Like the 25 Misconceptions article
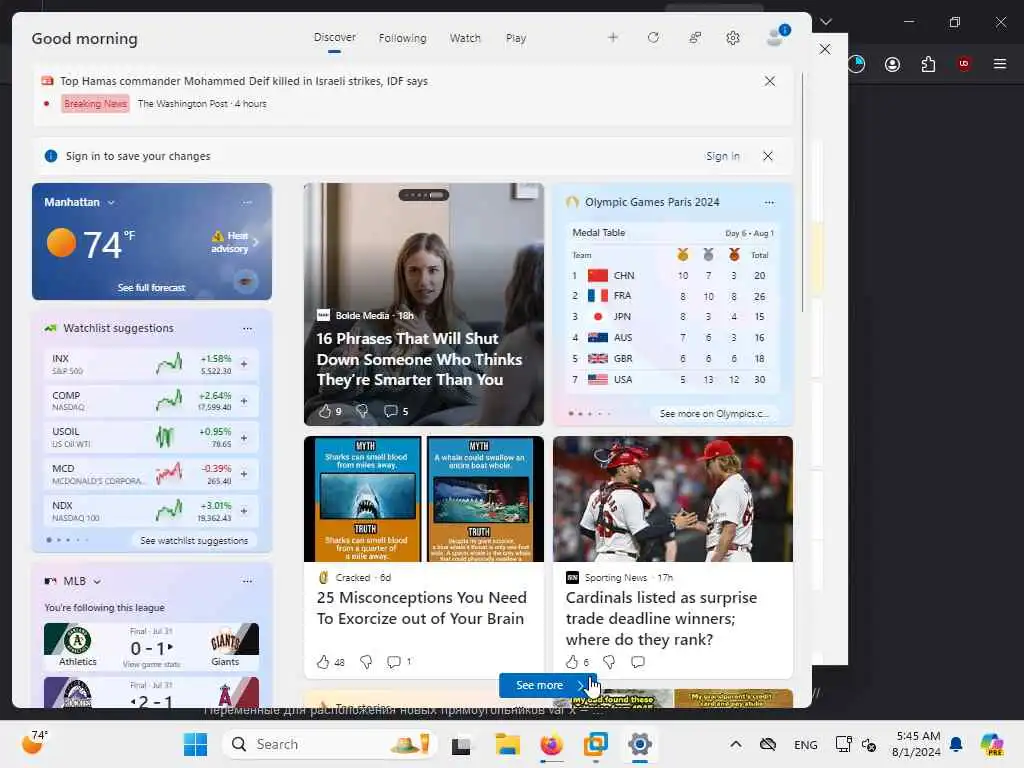The height and width of the screenshot is (768, 1024). coord(323,662)
